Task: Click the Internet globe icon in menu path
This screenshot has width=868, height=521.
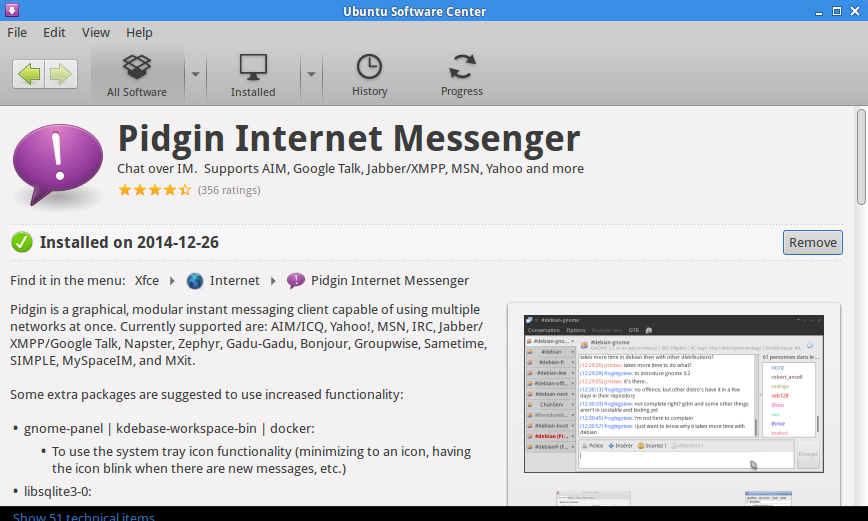Action: tap(195, 281)
